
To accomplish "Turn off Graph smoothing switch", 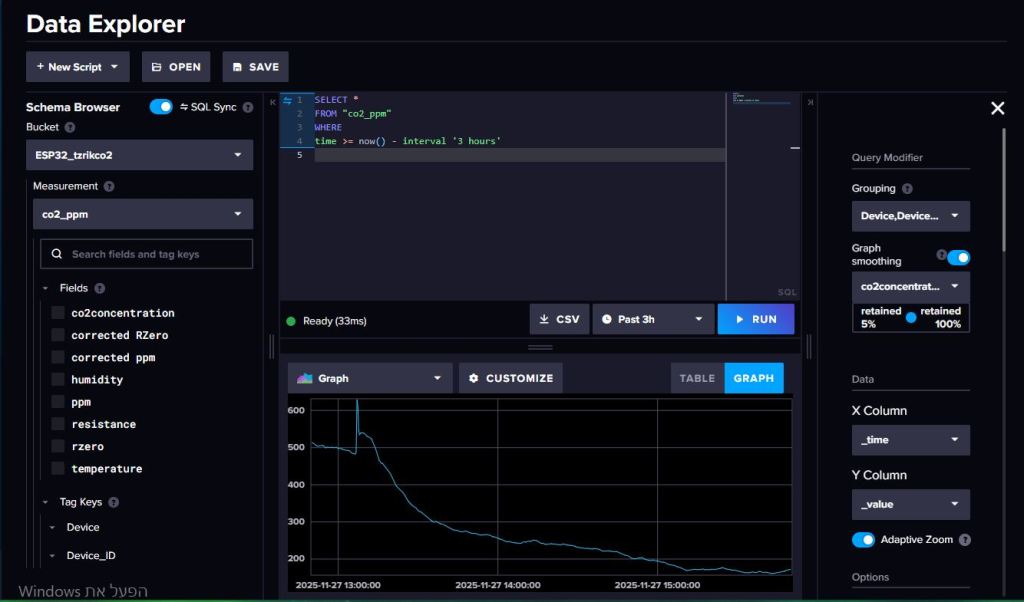I will [958, 257].
